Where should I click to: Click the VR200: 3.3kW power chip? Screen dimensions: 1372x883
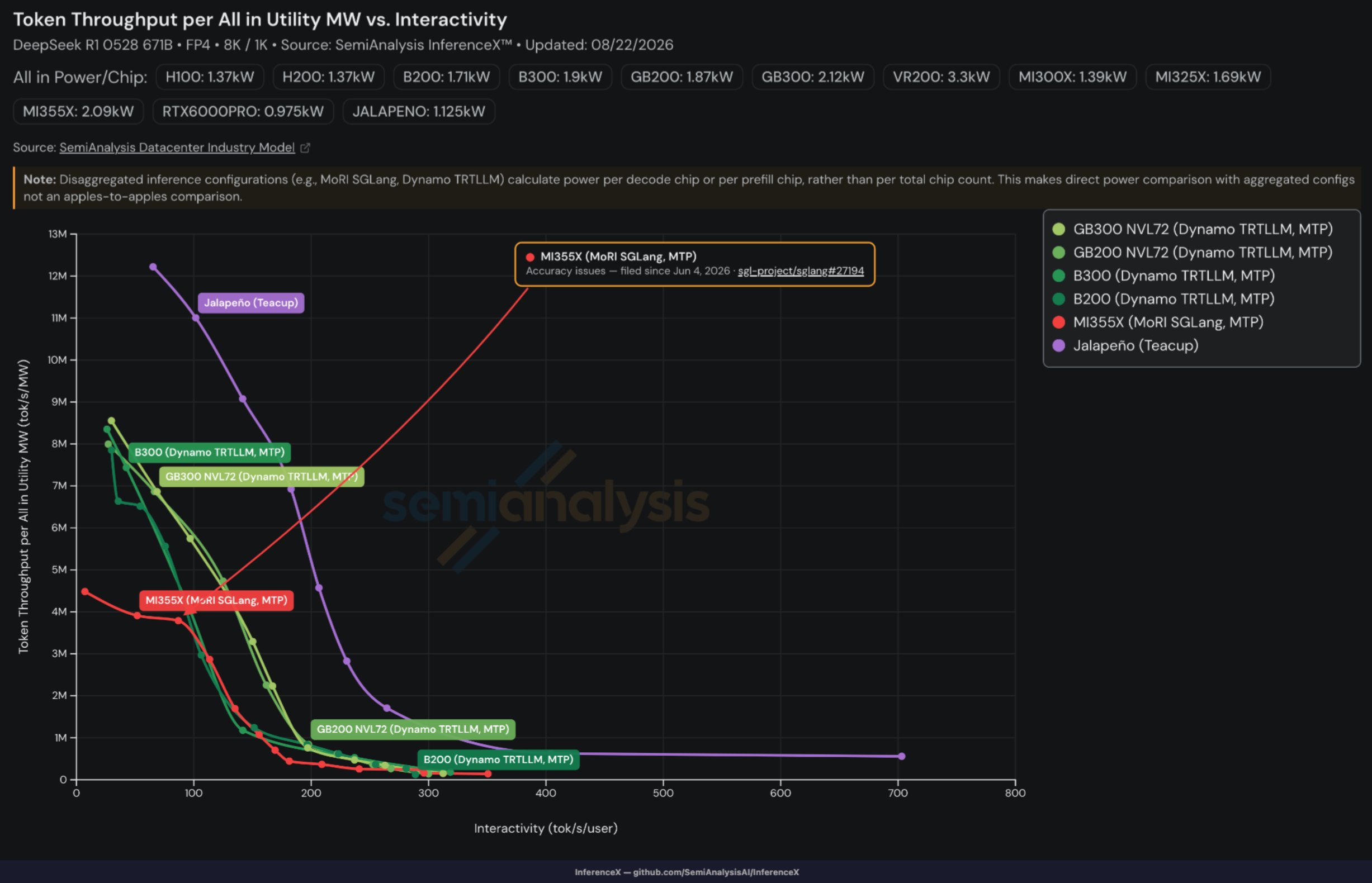pos(942,77)
